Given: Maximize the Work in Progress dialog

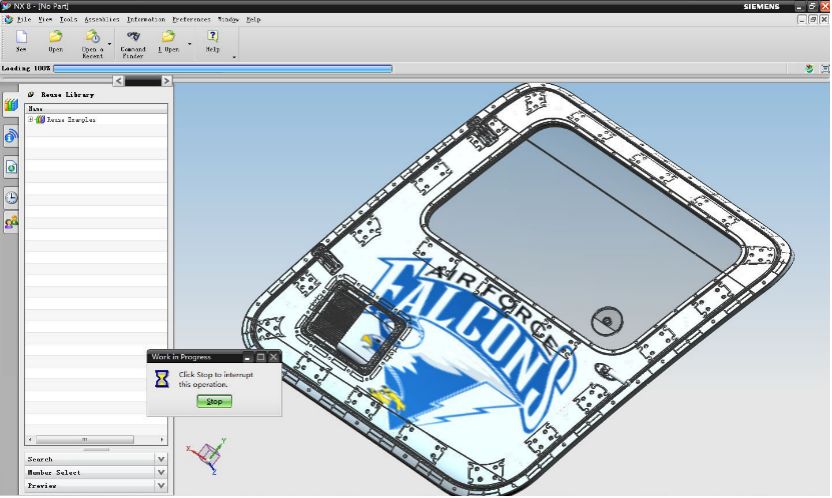Looking at the screenshot, I should [261, 357].
